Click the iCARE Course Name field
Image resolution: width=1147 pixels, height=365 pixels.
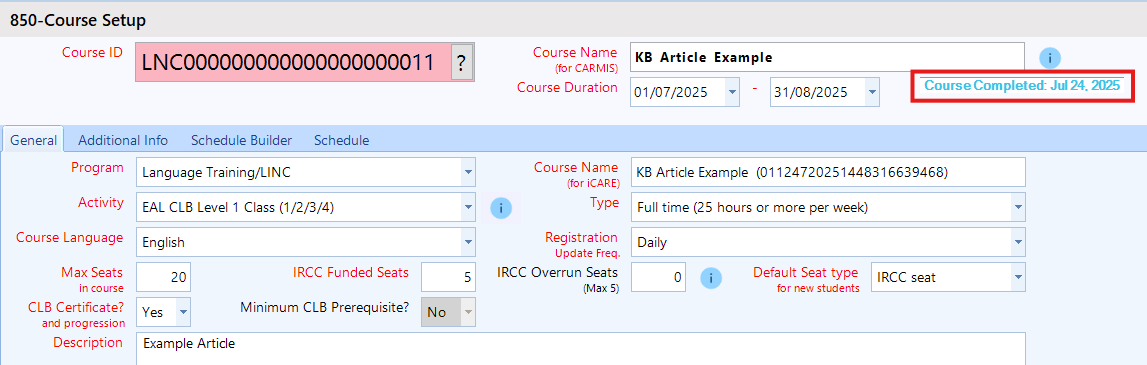(827, 173)
